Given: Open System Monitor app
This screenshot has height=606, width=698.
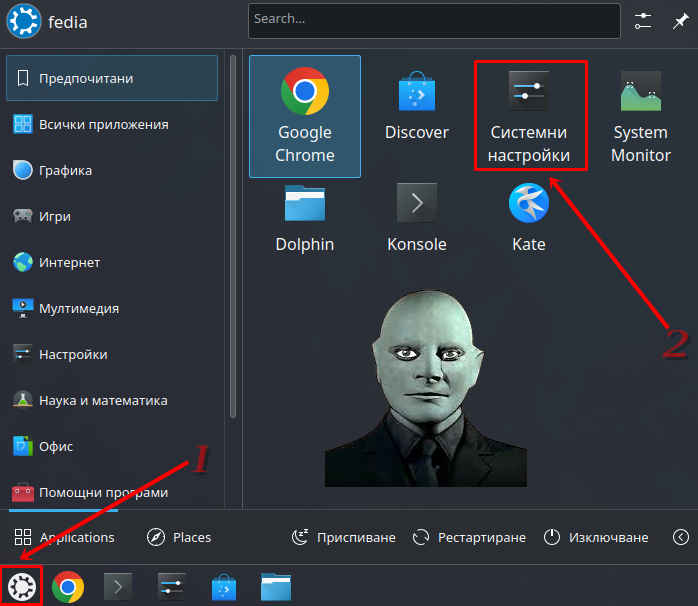Looking at the screenshot, I should (641, 116).
